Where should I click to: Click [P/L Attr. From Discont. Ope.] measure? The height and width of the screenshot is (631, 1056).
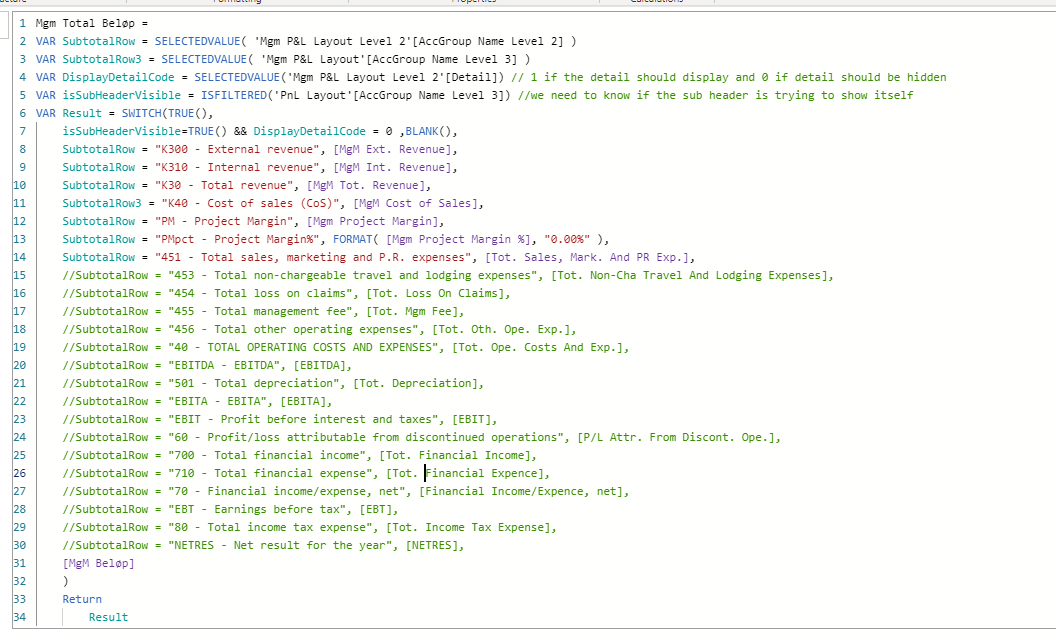click(x=675, y=437)
